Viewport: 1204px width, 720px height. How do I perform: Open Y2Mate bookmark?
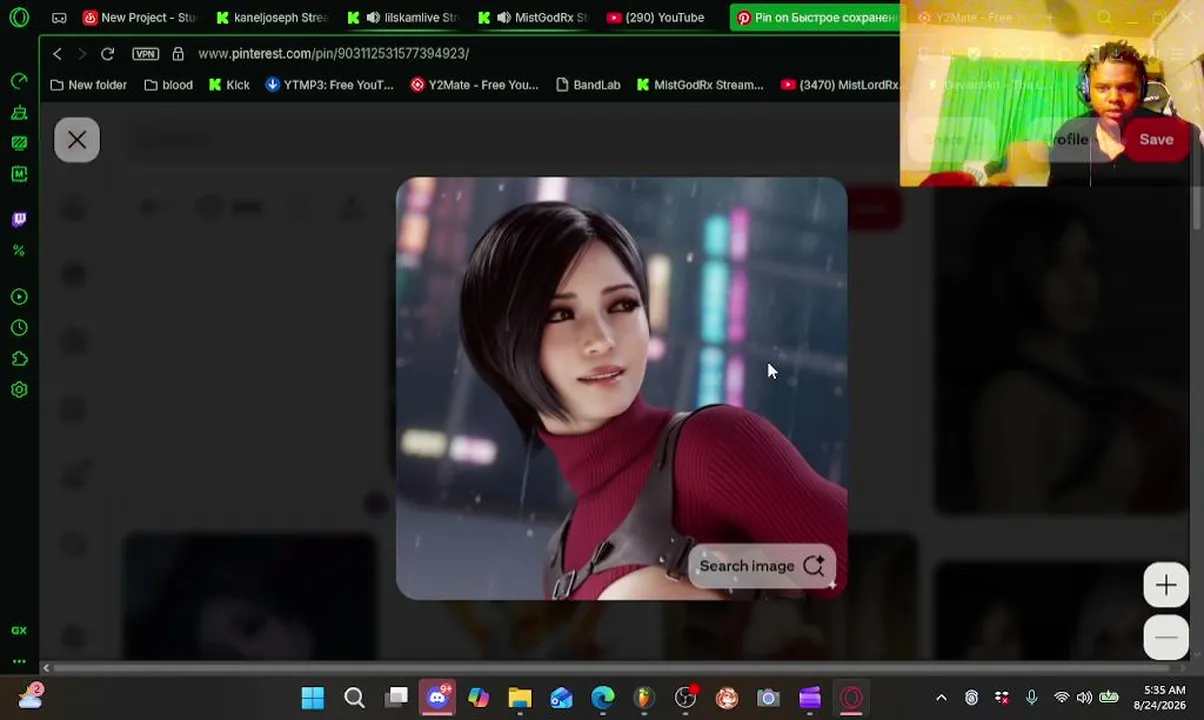click(x=474, y=85)
